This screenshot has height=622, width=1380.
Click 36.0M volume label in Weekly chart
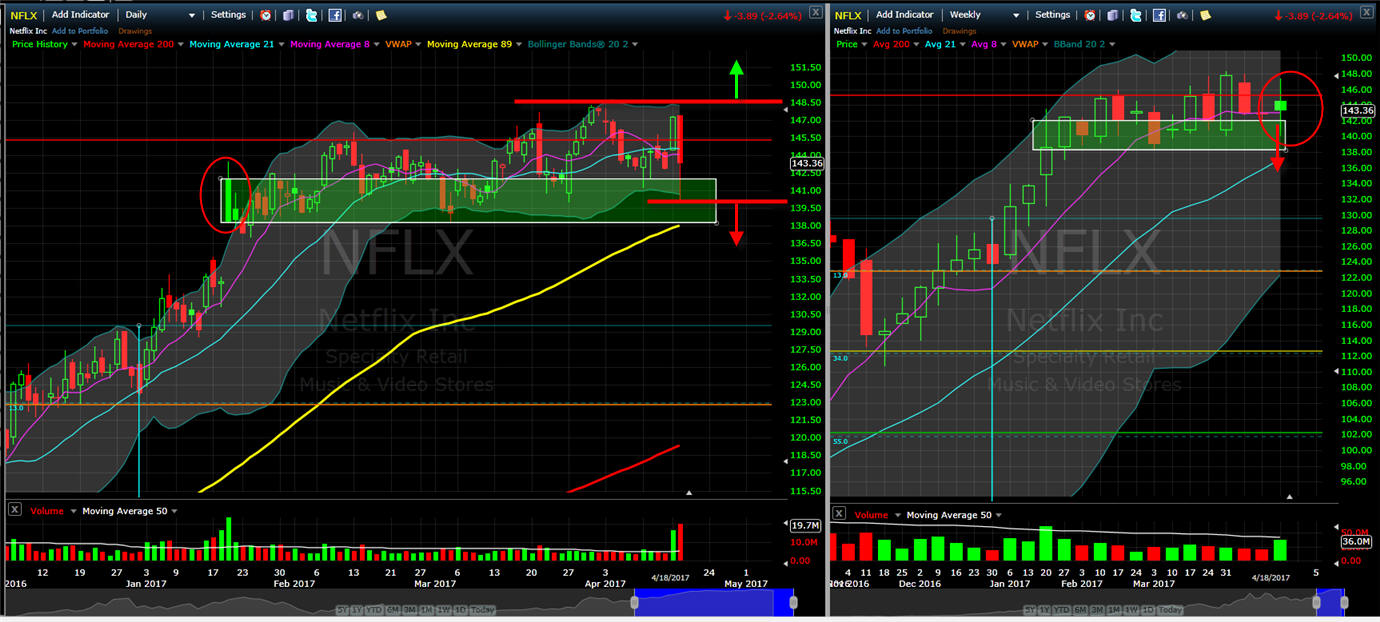click(x=1355, y=542)
